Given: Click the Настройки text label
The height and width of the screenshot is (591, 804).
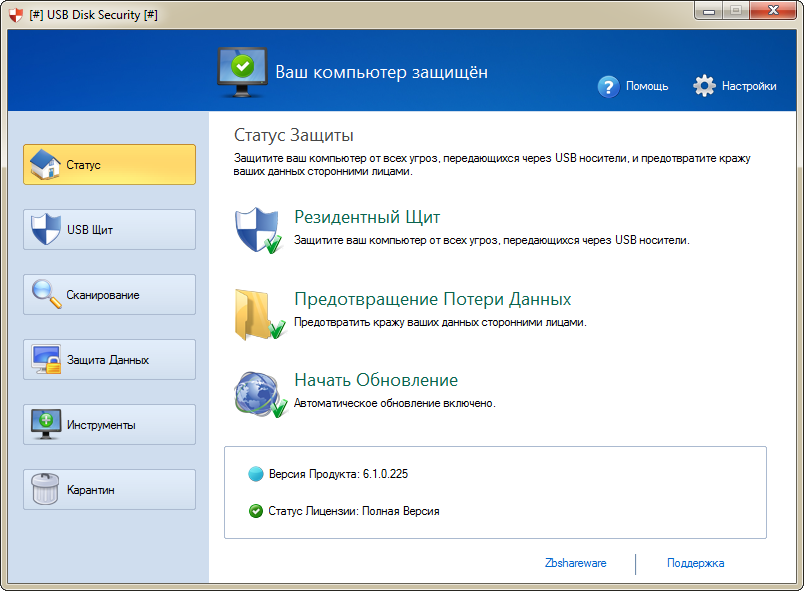Looking at the screenshot, I should [x=749, y=86].
